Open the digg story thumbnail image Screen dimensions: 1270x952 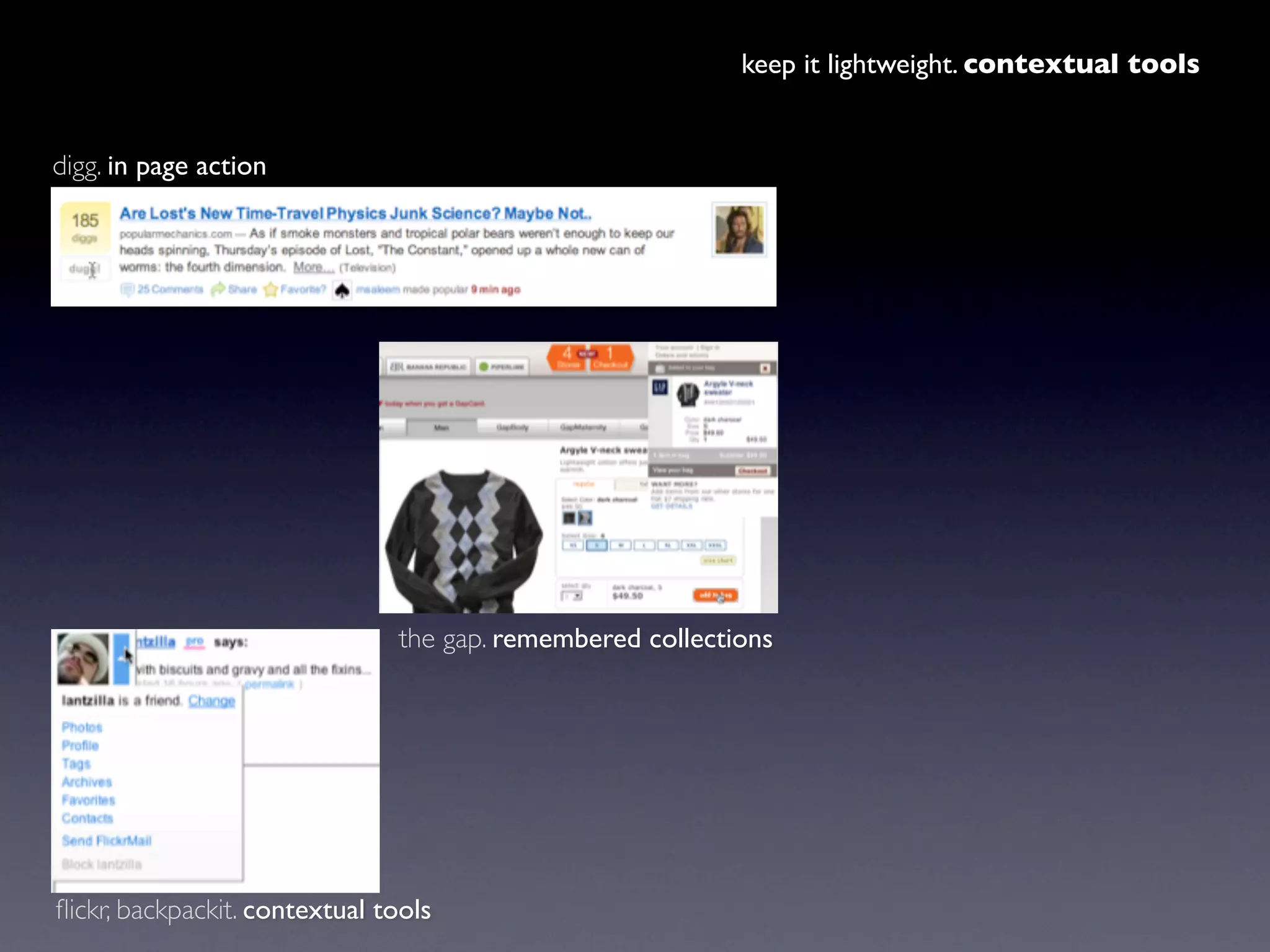(739, 230)
